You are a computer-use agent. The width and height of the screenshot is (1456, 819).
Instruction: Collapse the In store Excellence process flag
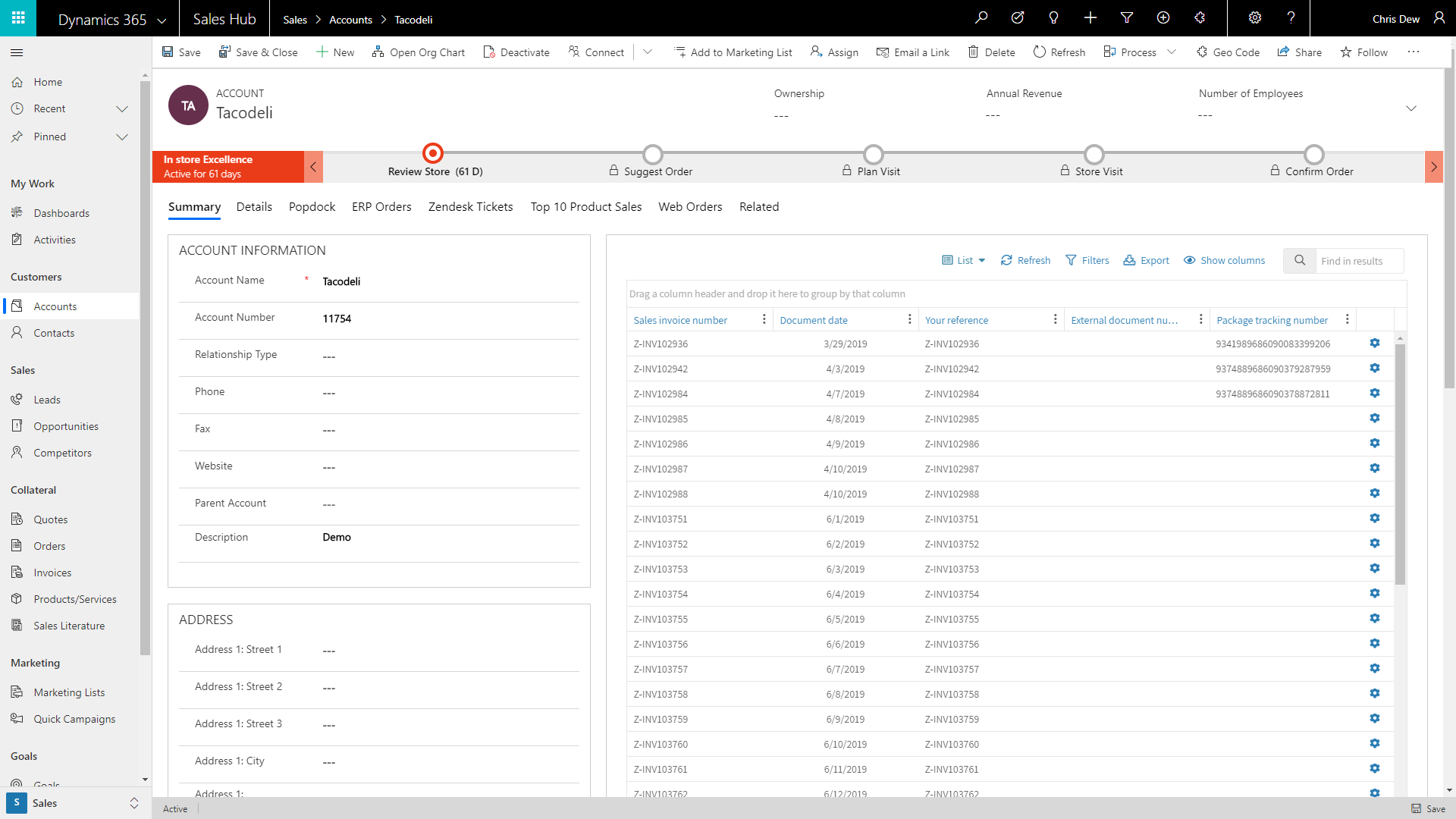coord(313,167)
